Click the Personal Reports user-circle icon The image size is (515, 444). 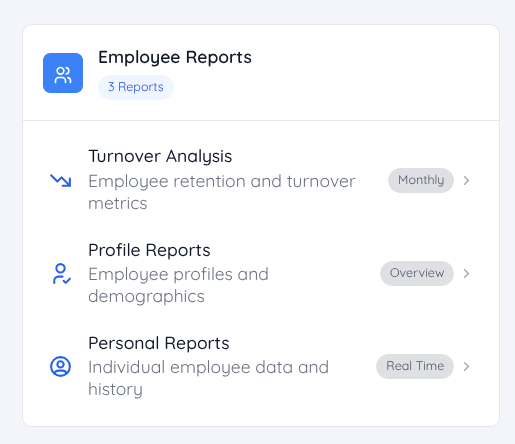(60, 367)
